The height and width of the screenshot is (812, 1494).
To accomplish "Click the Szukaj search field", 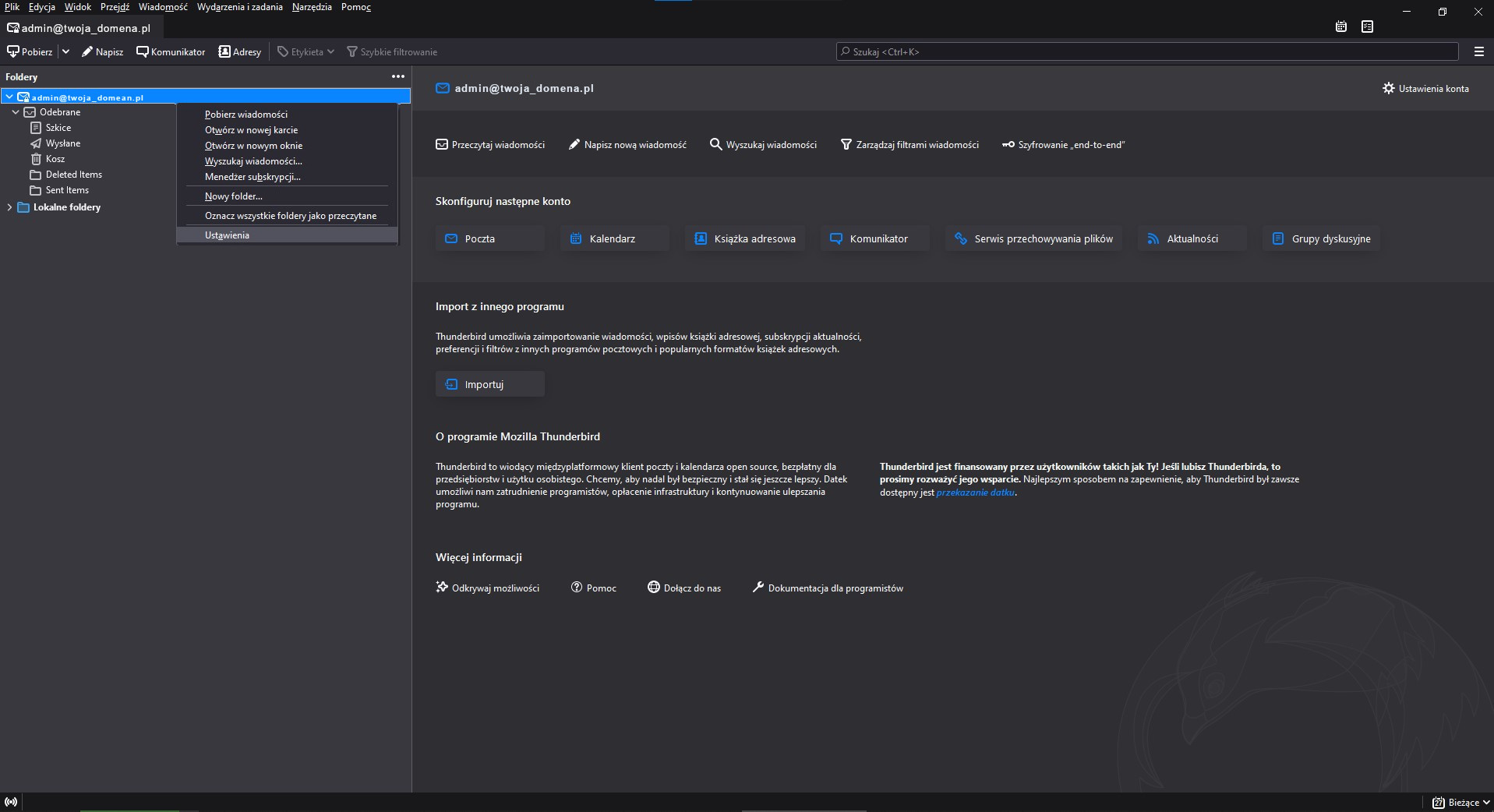I will [1147, 51].
